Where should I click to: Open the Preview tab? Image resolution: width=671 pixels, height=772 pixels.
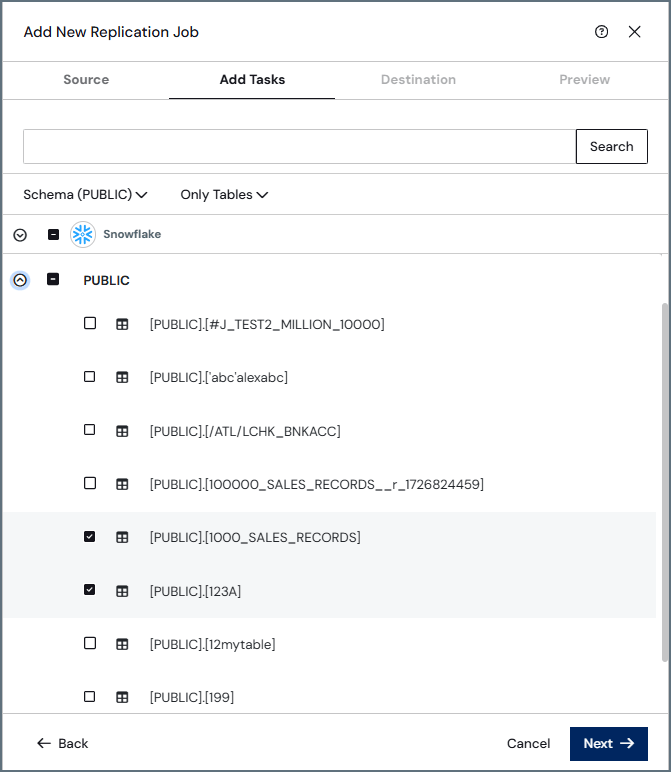(x=584, y=80)
